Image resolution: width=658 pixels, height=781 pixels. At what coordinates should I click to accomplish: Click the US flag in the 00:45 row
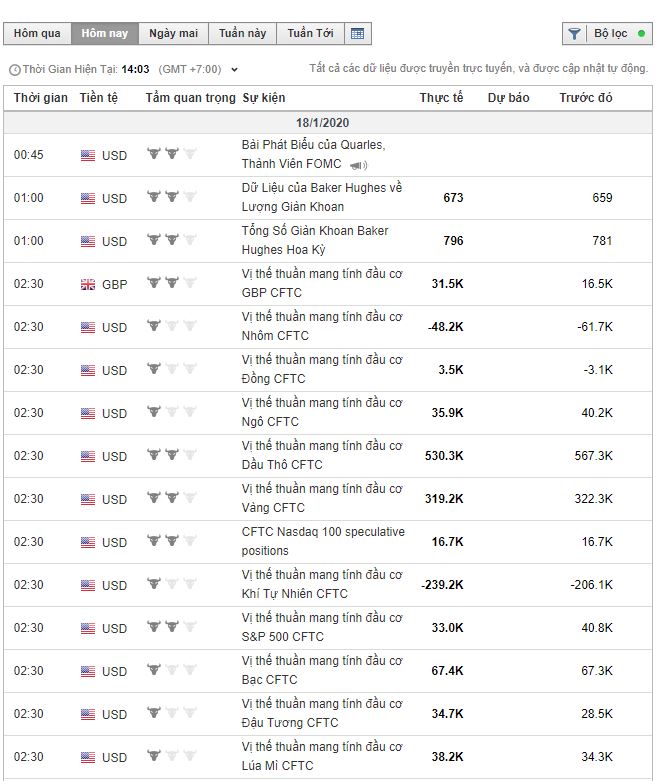coord(88,155)
